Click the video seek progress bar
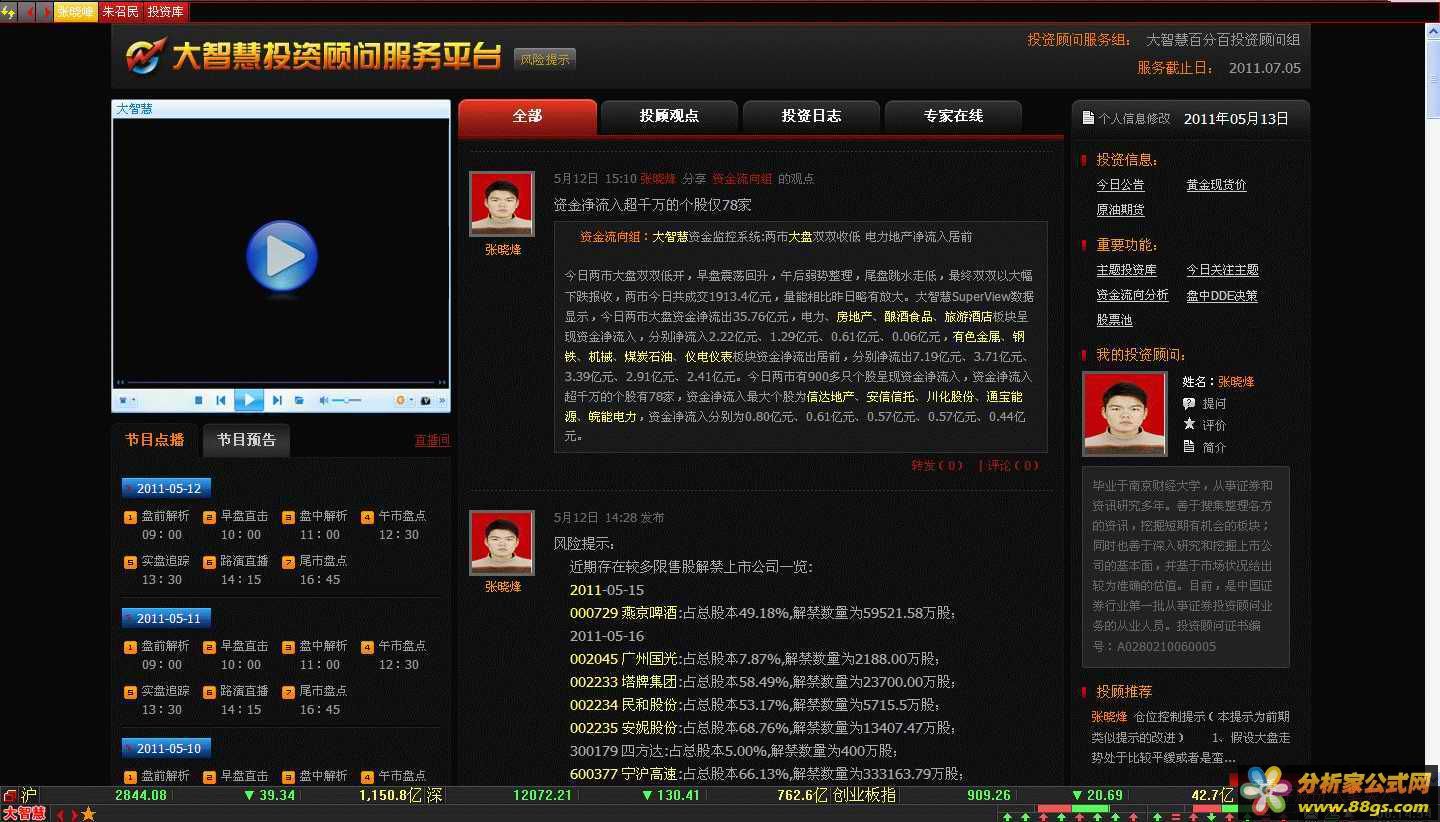Image resolution: width=1440 pixels, height=822 pixels. pos(281,382)
